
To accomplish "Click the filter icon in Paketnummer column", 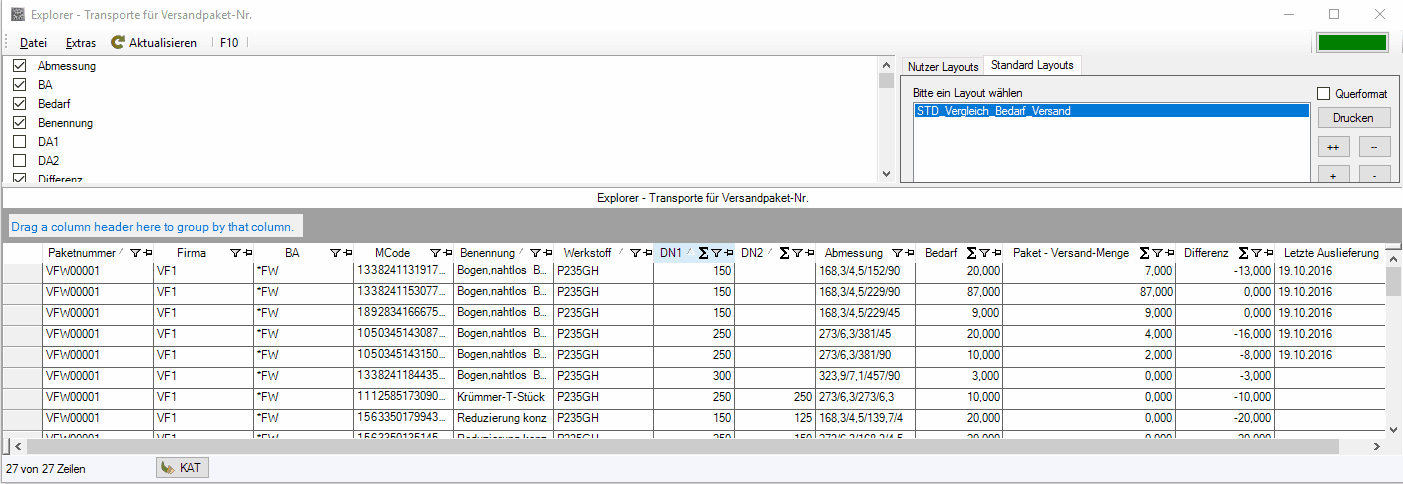I will click(x=135, y=254).
